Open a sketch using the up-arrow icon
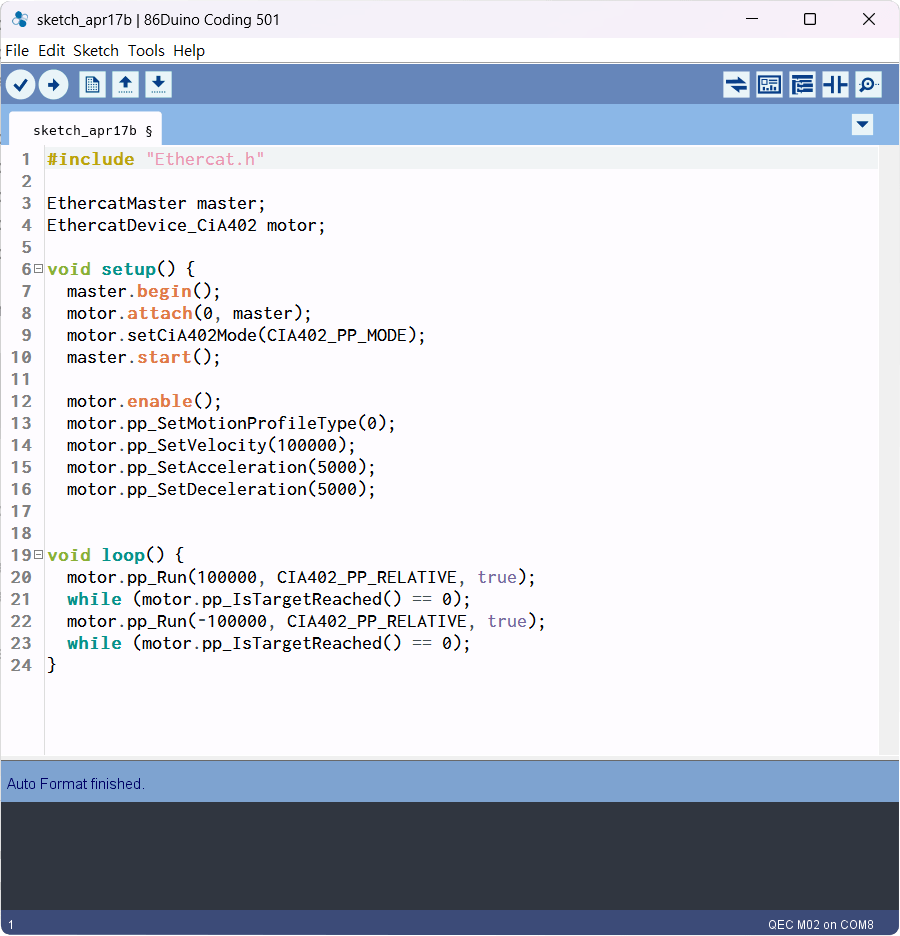The height and width of the screenshot is (936, 900). tap(125, 85)
